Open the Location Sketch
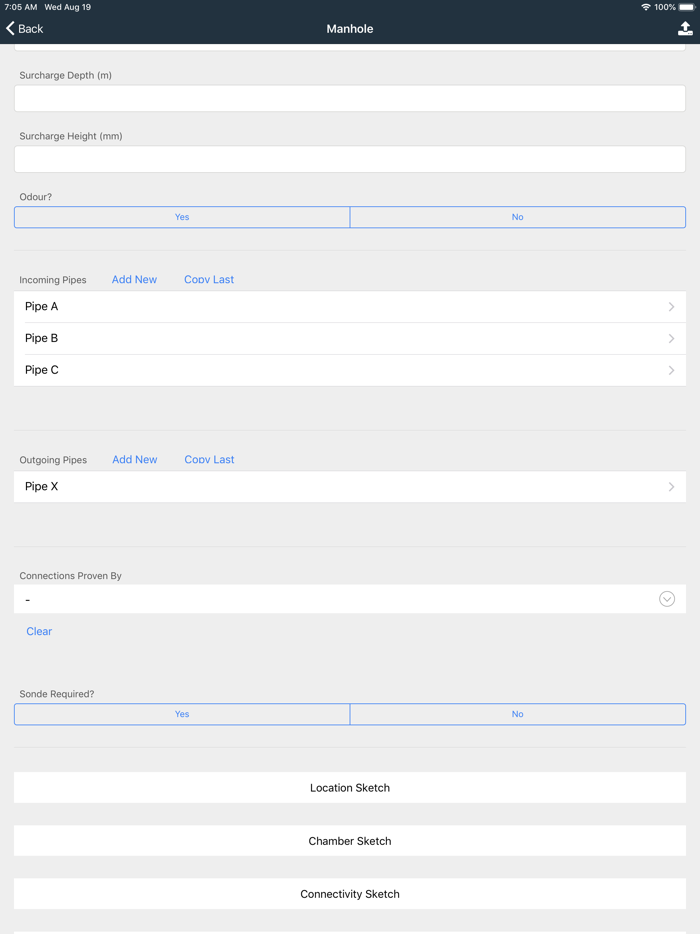The height and width of the screenshot is (934, 700). [350, 788]
